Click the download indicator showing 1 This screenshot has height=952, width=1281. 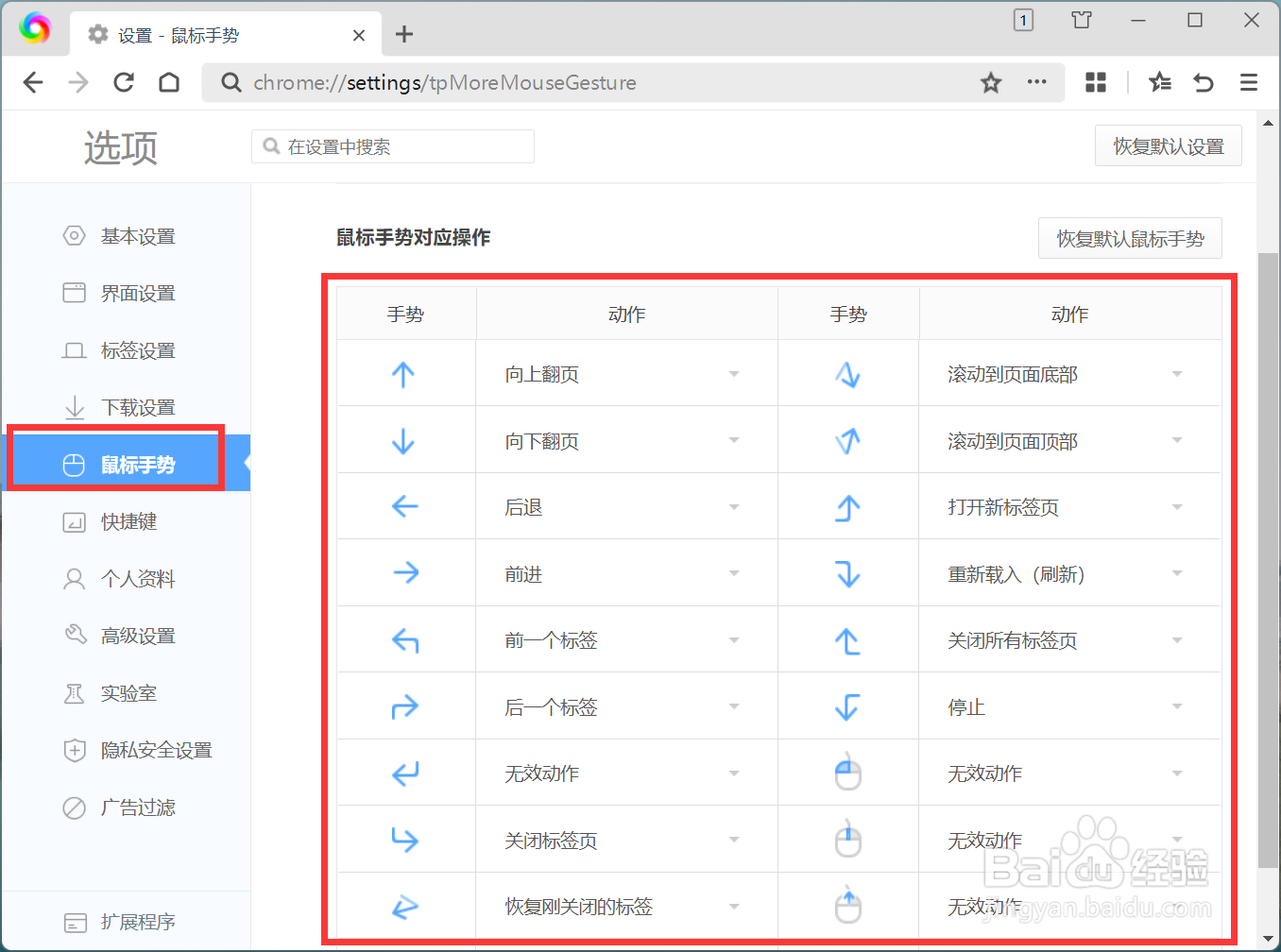(1023, 20)
